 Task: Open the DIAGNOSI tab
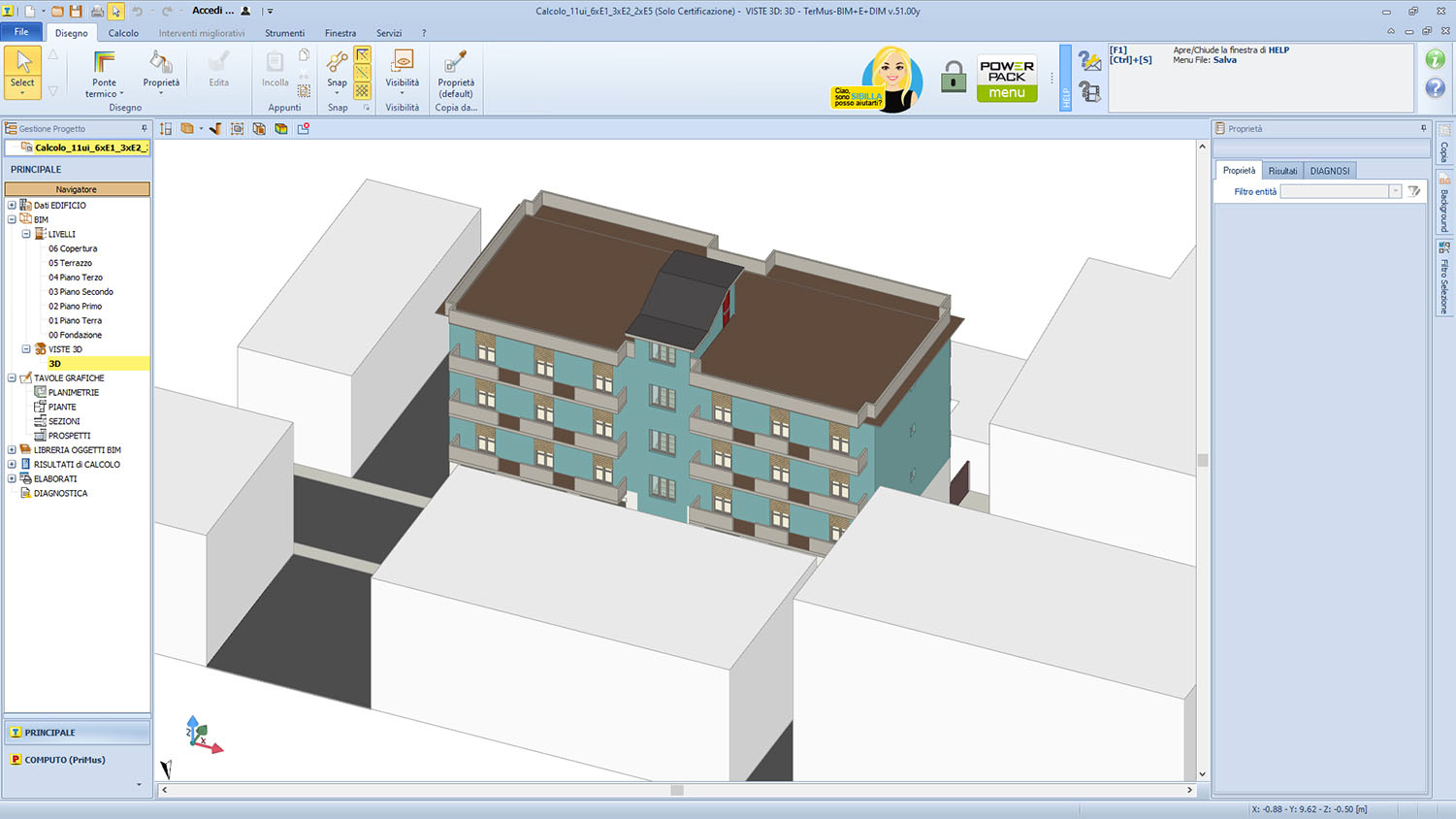(x=1329, y=171)
